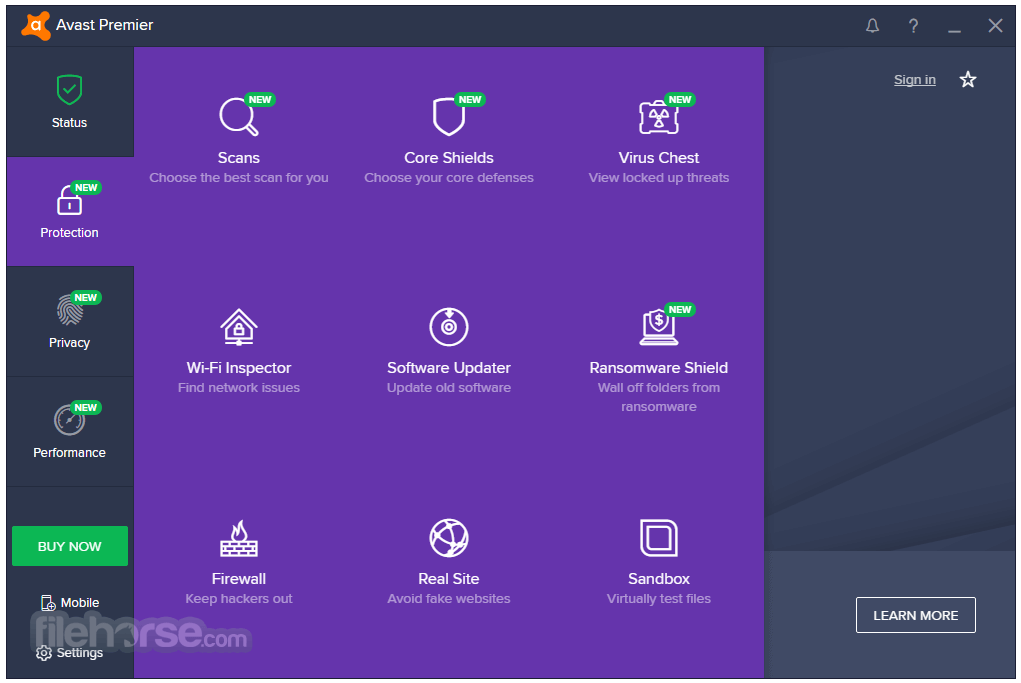This screenshot has height=683, width=1021.
Task: Open the Settings link text
Action: coord(79,652)
